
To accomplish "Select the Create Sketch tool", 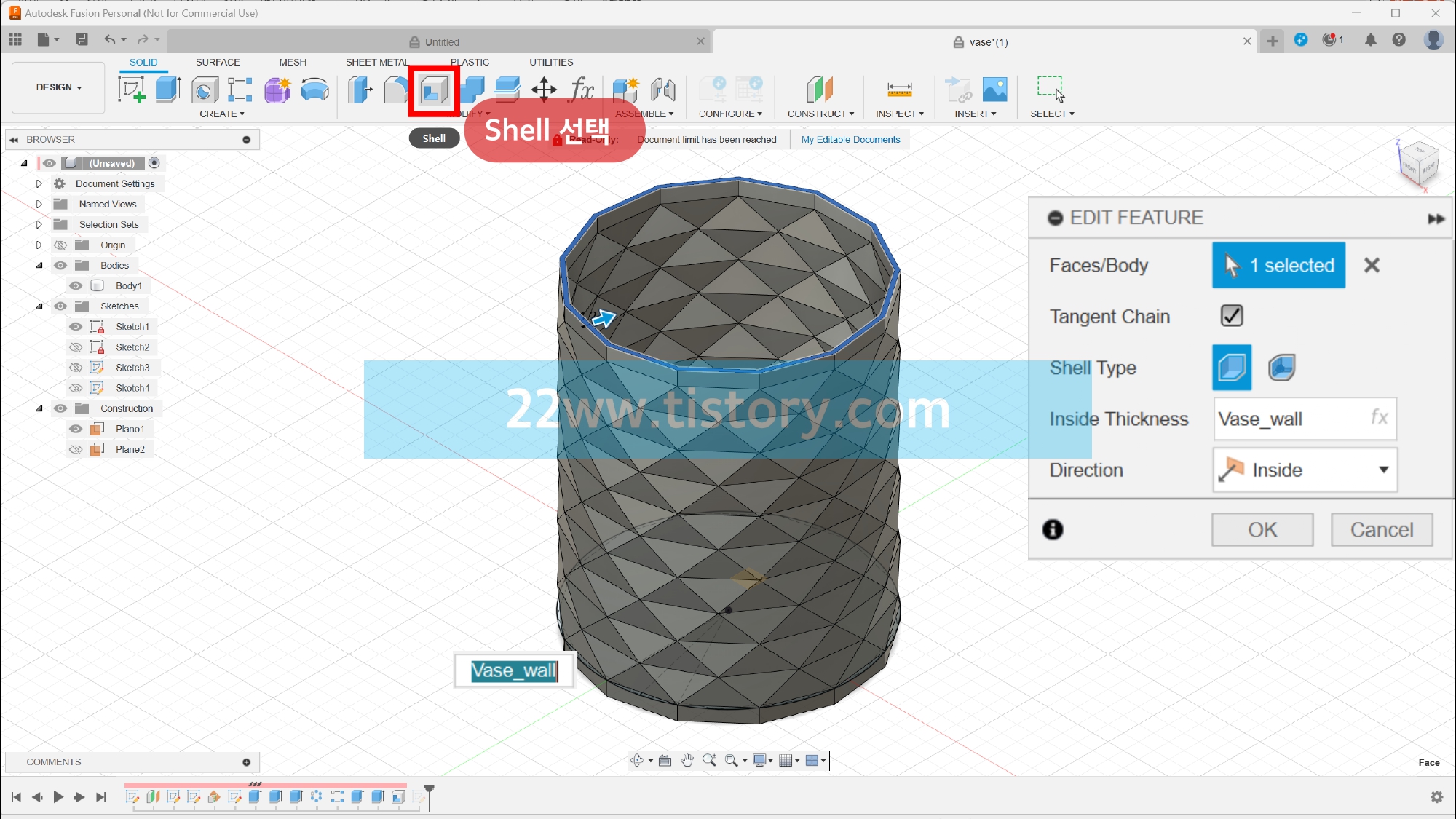I will (132, 90).
